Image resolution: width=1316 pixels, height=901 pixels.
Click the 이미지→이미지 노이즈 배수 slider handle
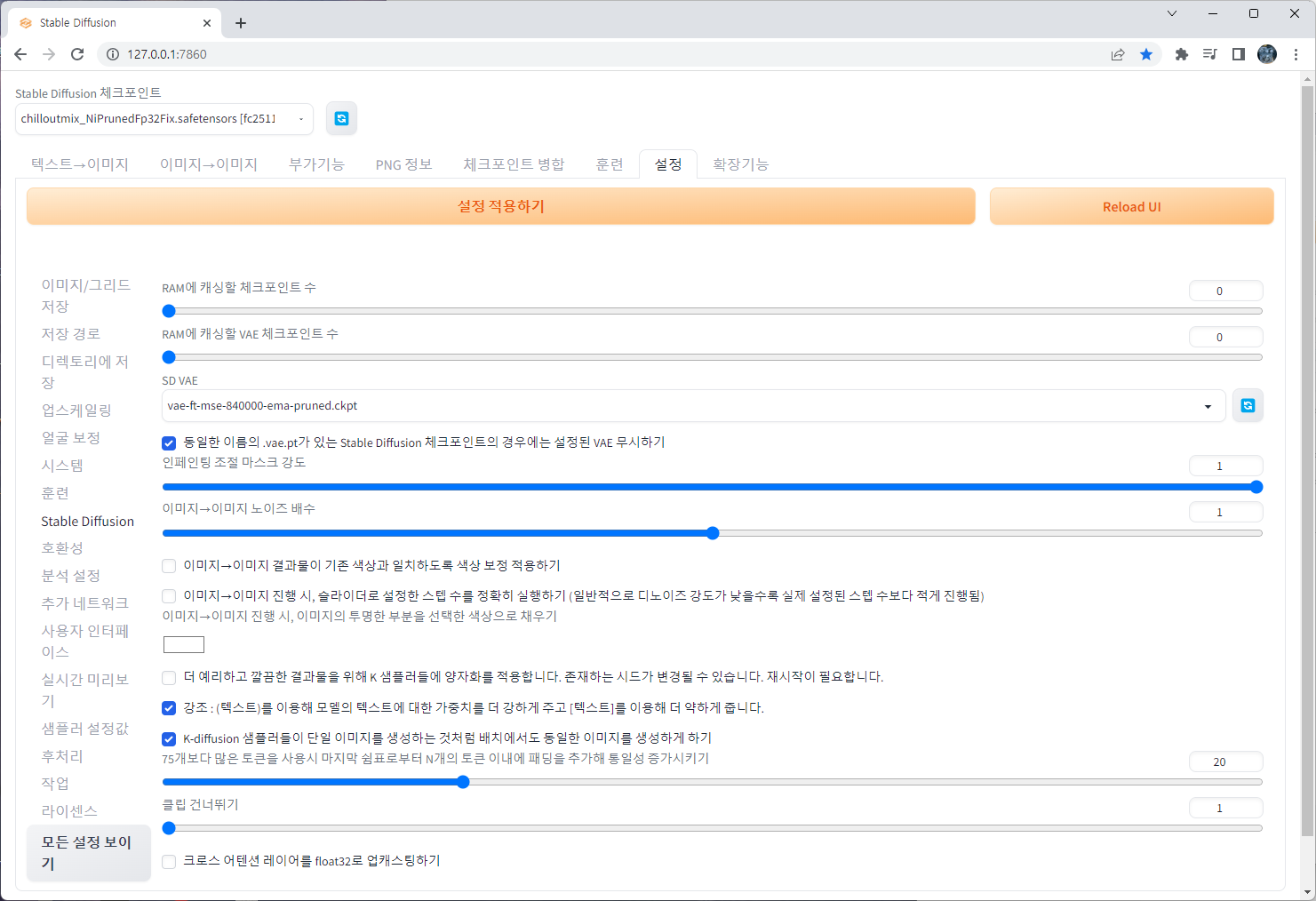click(x=713, y=533)
